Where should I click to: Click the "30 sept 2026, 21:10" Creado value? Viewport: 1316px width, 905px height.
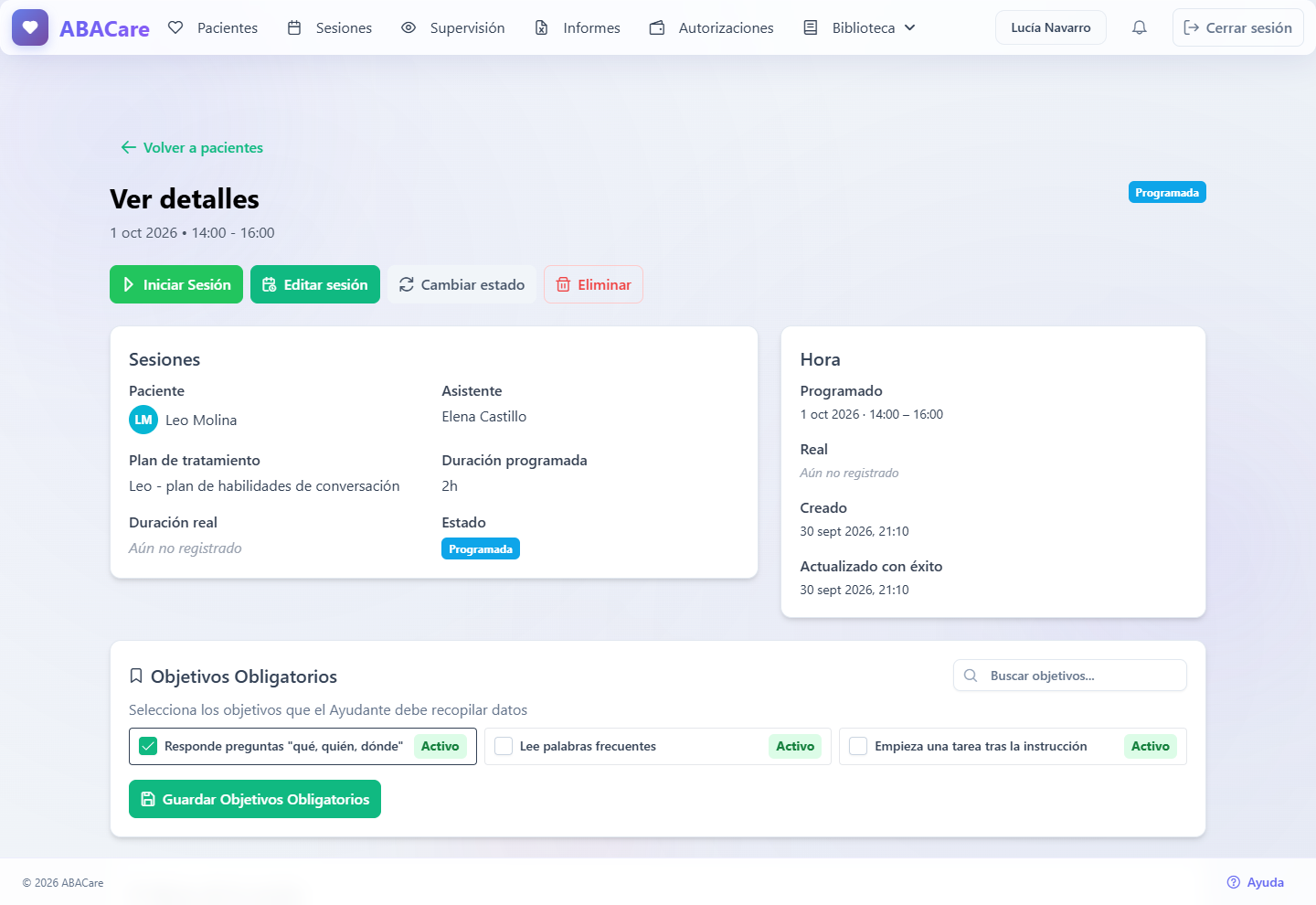click(x=854, y=531)
